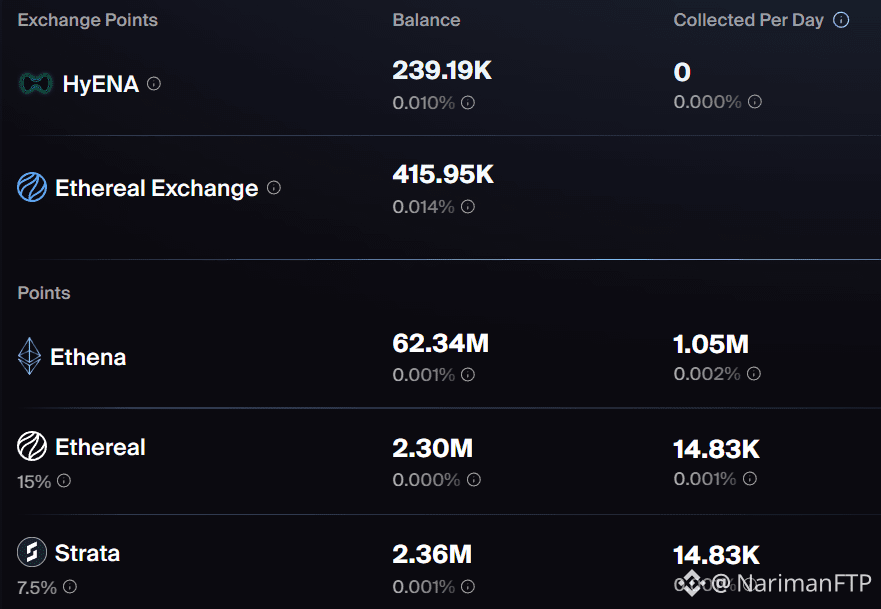Image resolution: width=881 pixels, height=609 pixels.
Task: Open info icon beside Ethereal 0.000% balance
Action: 474,480
